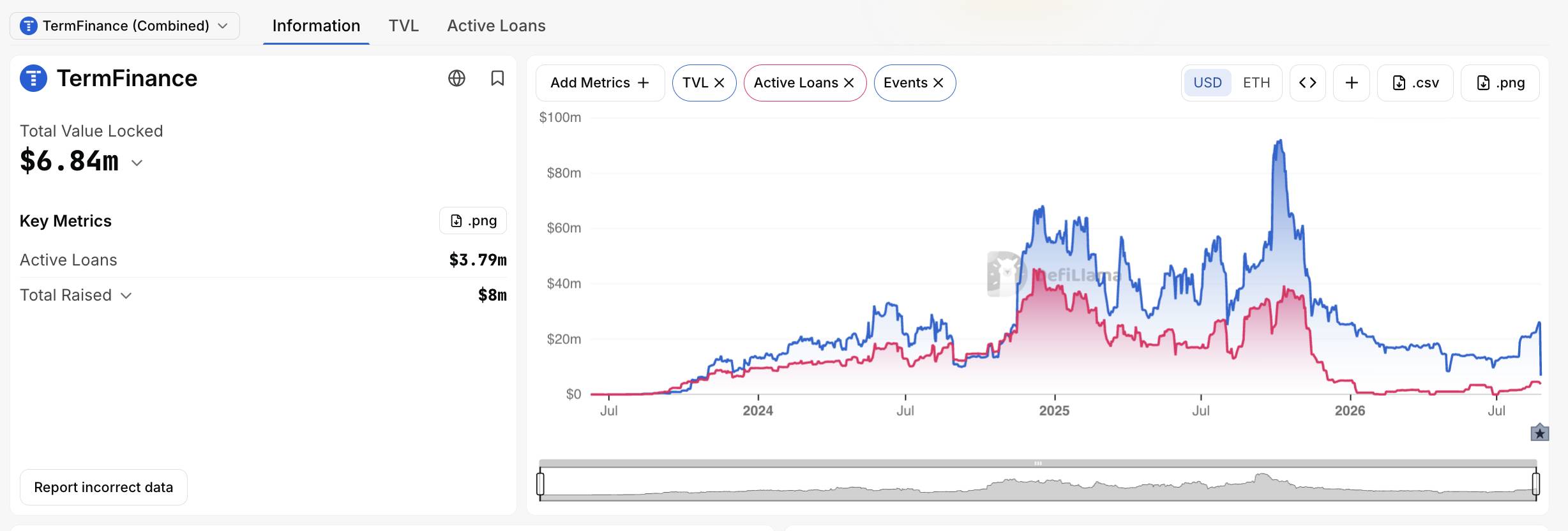Click the $60m y-axis label
This screenshot has width=1568, height=531.
[564, 228]
